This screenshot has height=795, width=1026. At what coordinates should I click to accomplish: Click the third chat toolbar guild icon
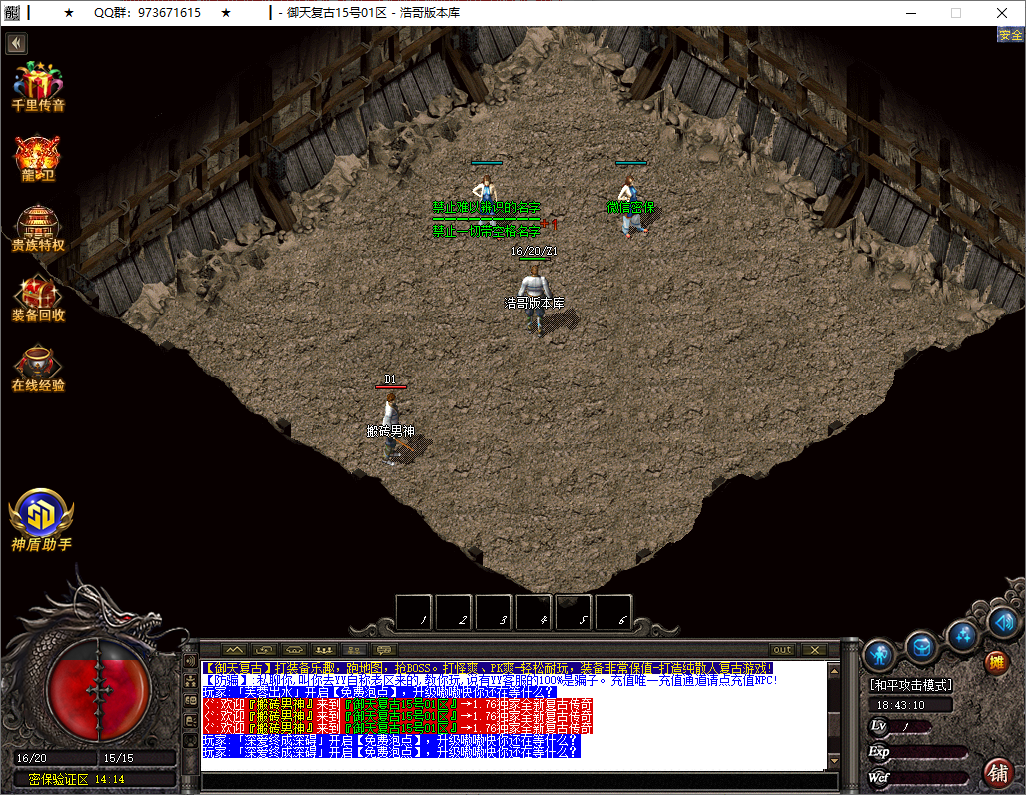tap(294, 650)
